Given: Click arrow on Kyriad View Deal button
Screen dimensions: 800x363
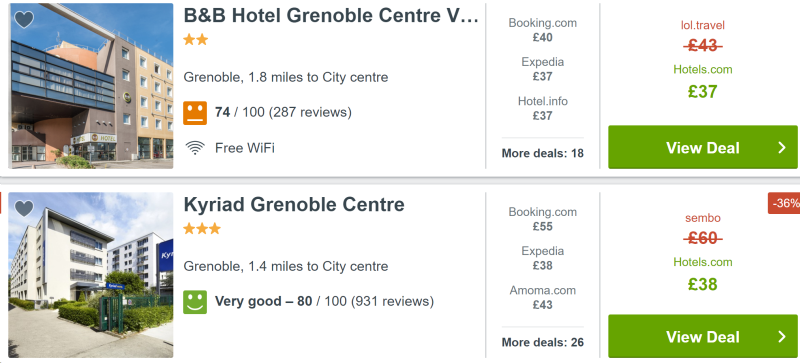Looking at the screenshot, I should 782,336.
